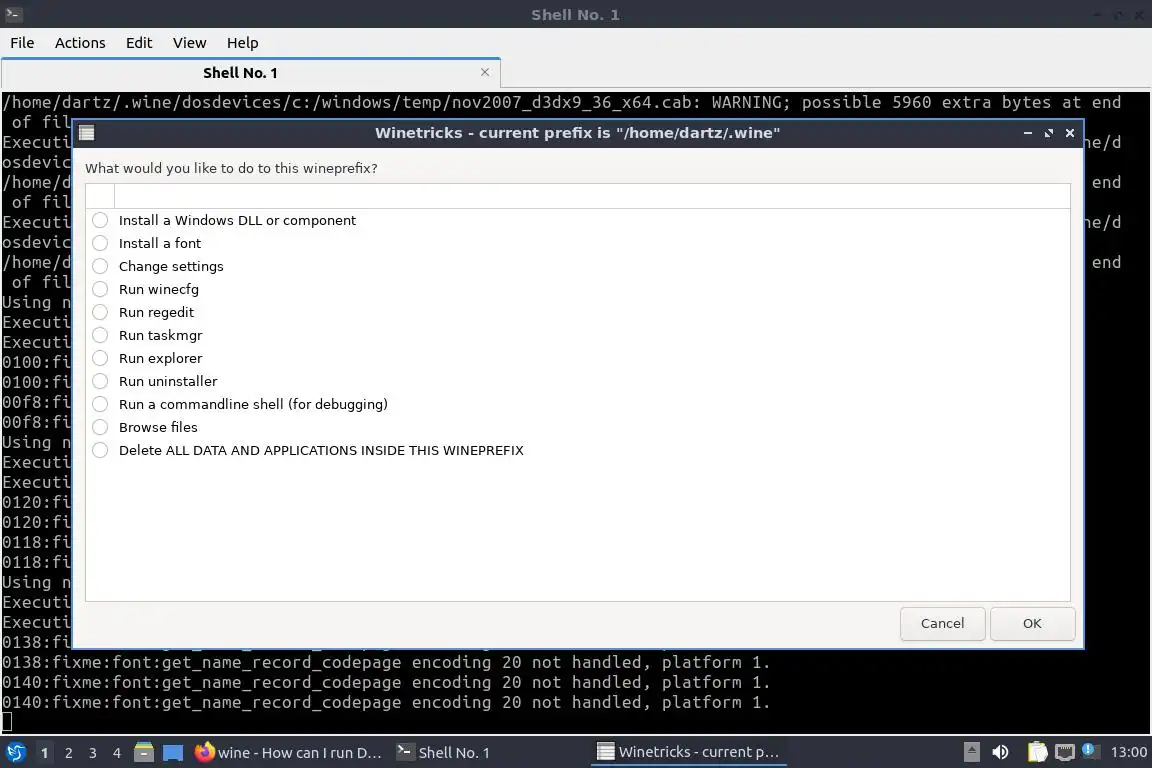1152x768 pixels.
Task: Switch to 'Shell No. 1' taskbar entry
Action: click(443, 753)
